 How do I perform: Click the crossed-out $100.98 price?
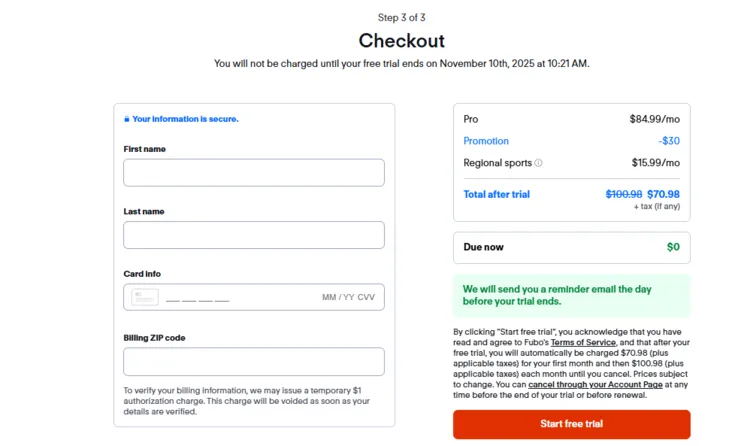pyautogui.click(x=625, y=194)
